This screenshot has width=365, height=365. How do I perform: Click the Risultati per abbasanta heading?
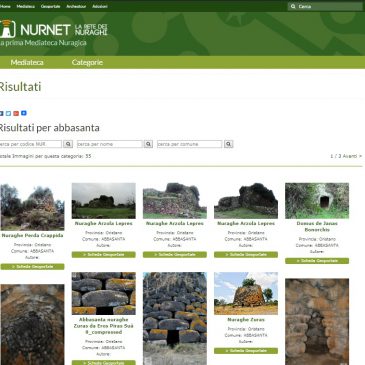49,128
